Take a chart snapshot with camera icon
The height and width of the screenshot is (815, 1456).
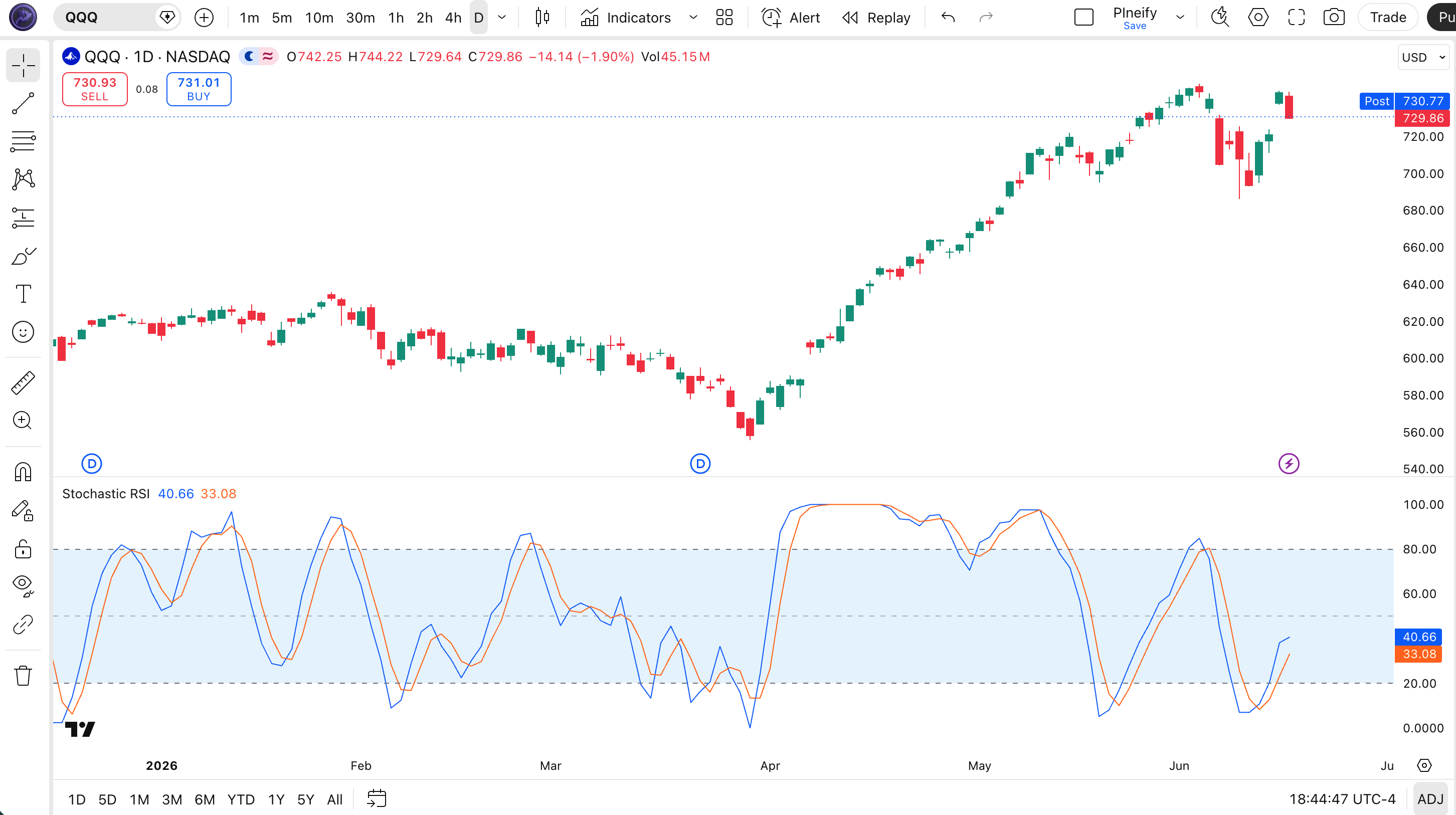click(1334, 18)
